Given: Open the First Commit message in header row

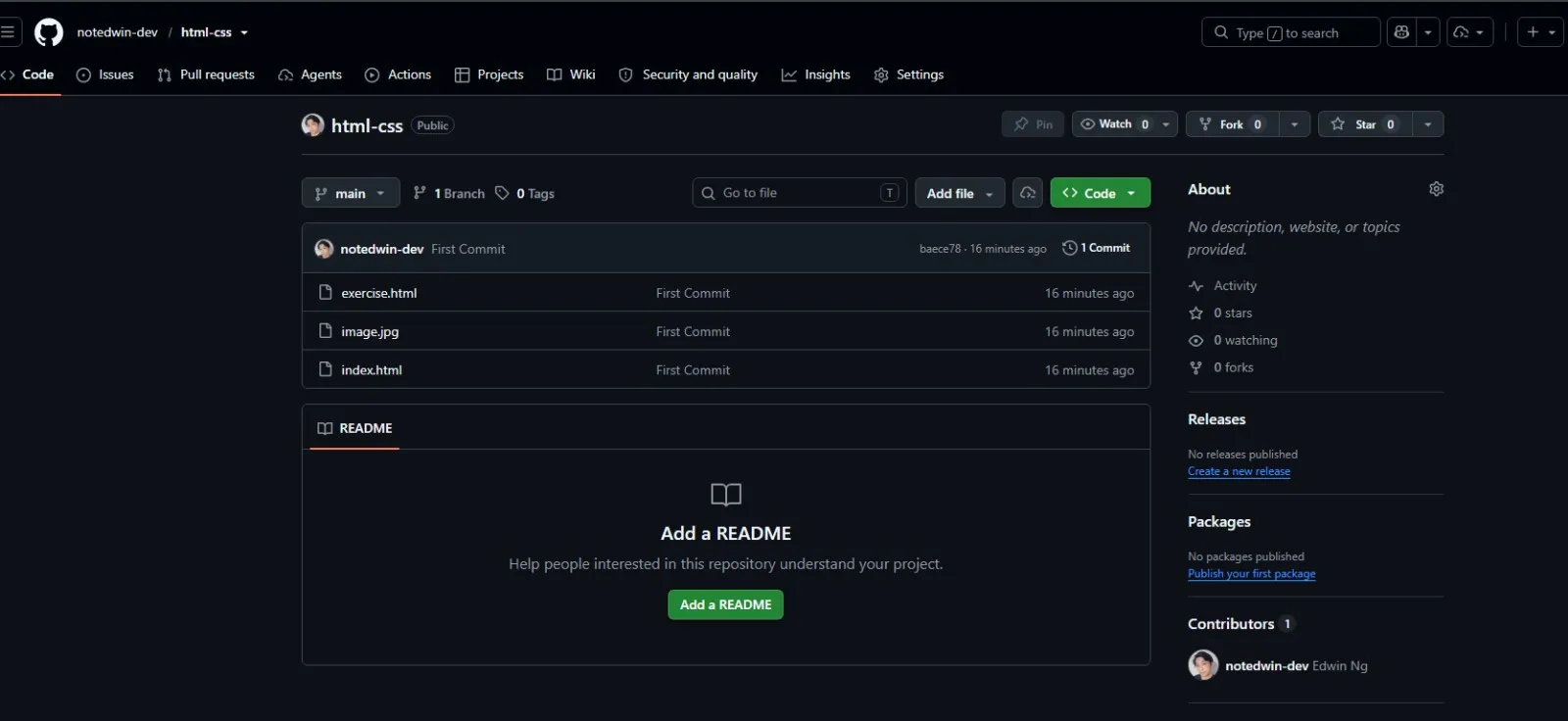Looking at the screenshot, I should tap(468, 249).
